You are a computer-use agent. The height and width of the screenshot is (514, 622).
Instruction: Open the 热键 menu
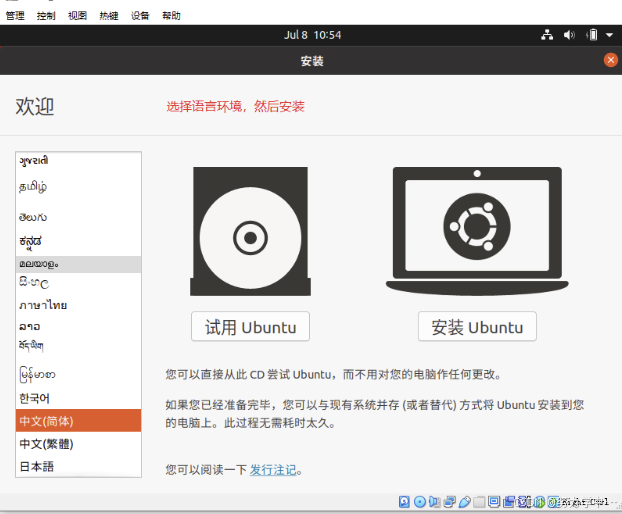click(109, 15)
